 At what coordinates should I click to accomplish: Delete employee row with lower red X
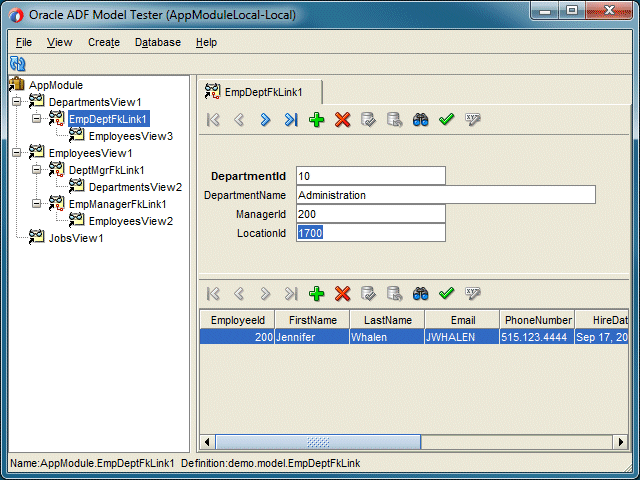coord(342,293)
